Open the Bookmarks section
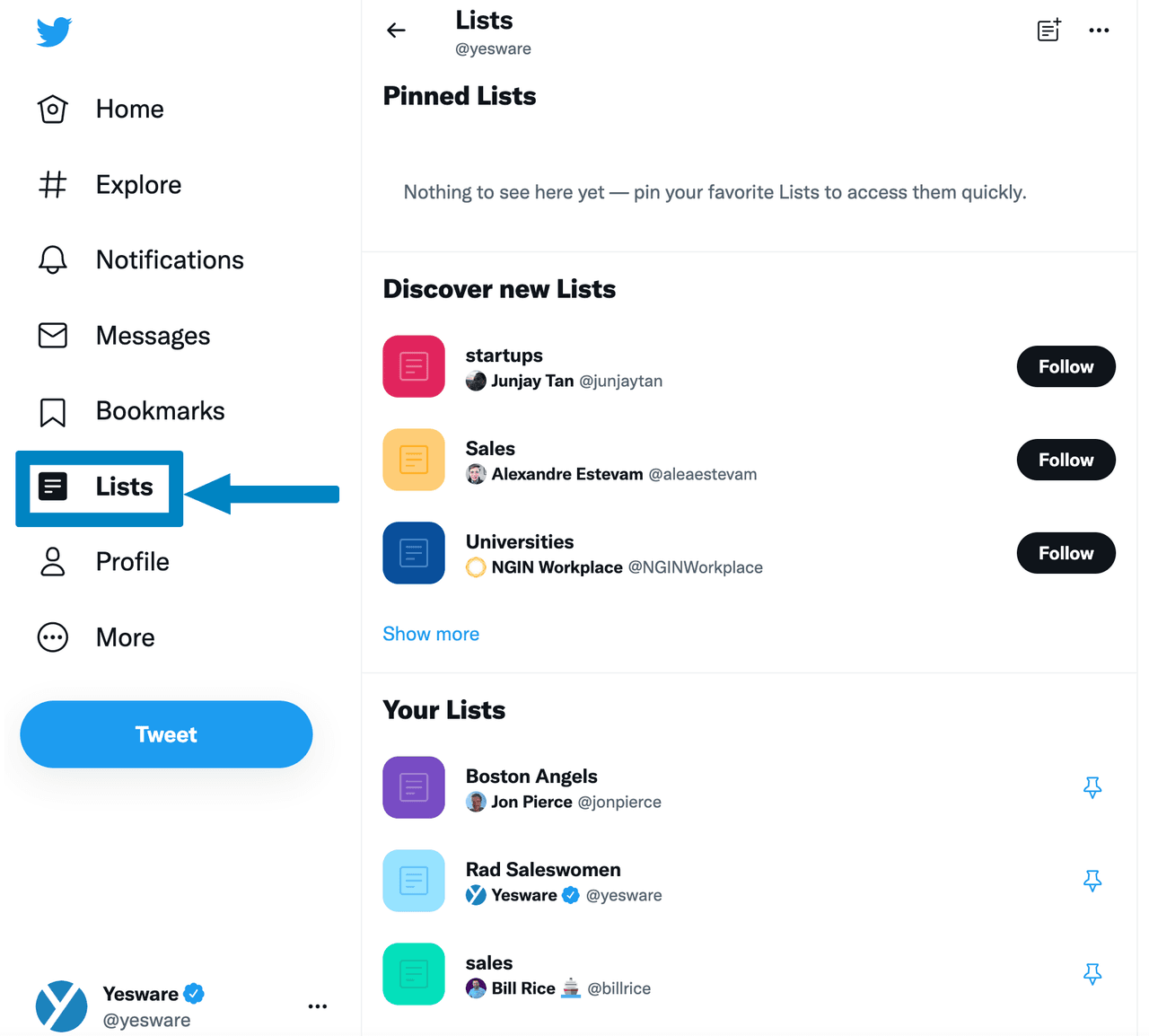 coord(52,410)
